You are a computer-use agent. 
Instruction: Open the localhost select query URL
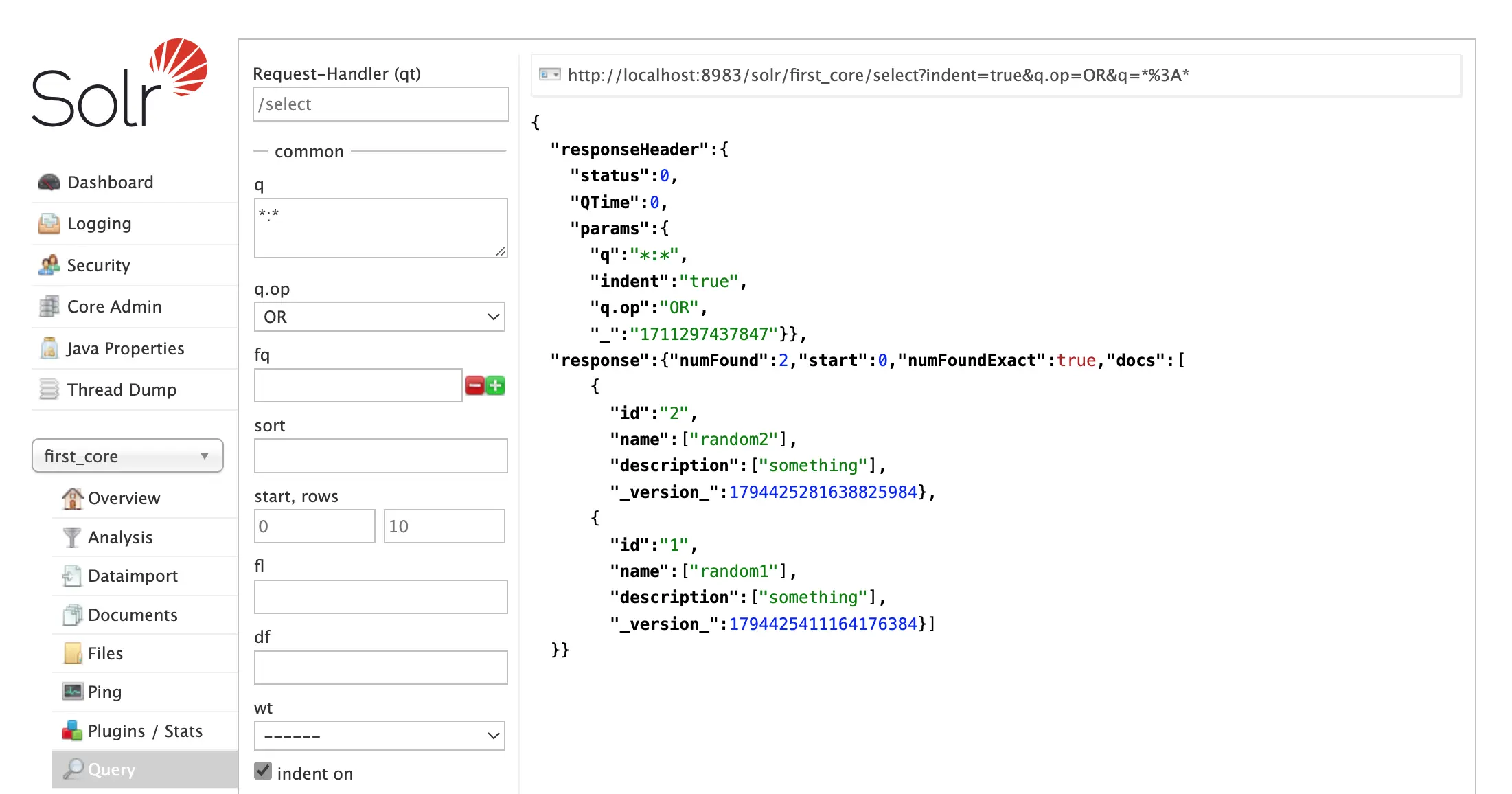(878, 75)
